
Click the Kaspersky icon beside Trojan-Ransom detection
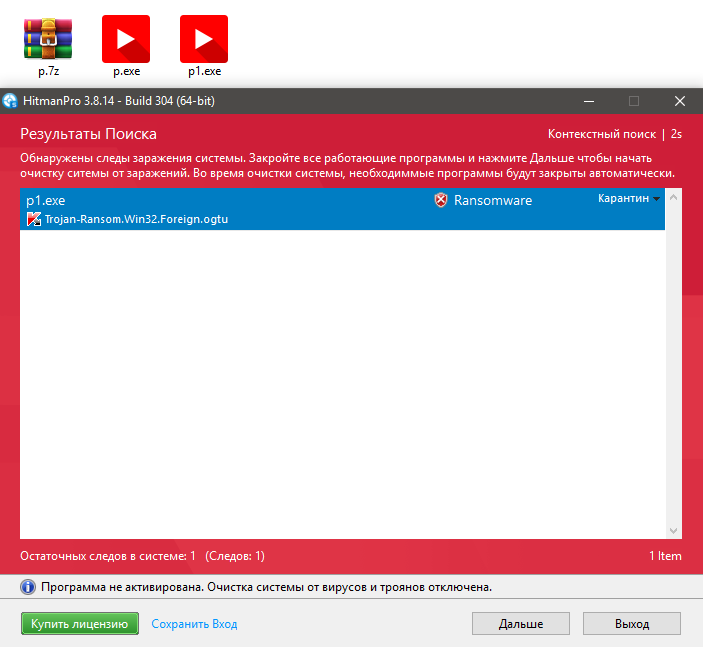tap(34, 219)
